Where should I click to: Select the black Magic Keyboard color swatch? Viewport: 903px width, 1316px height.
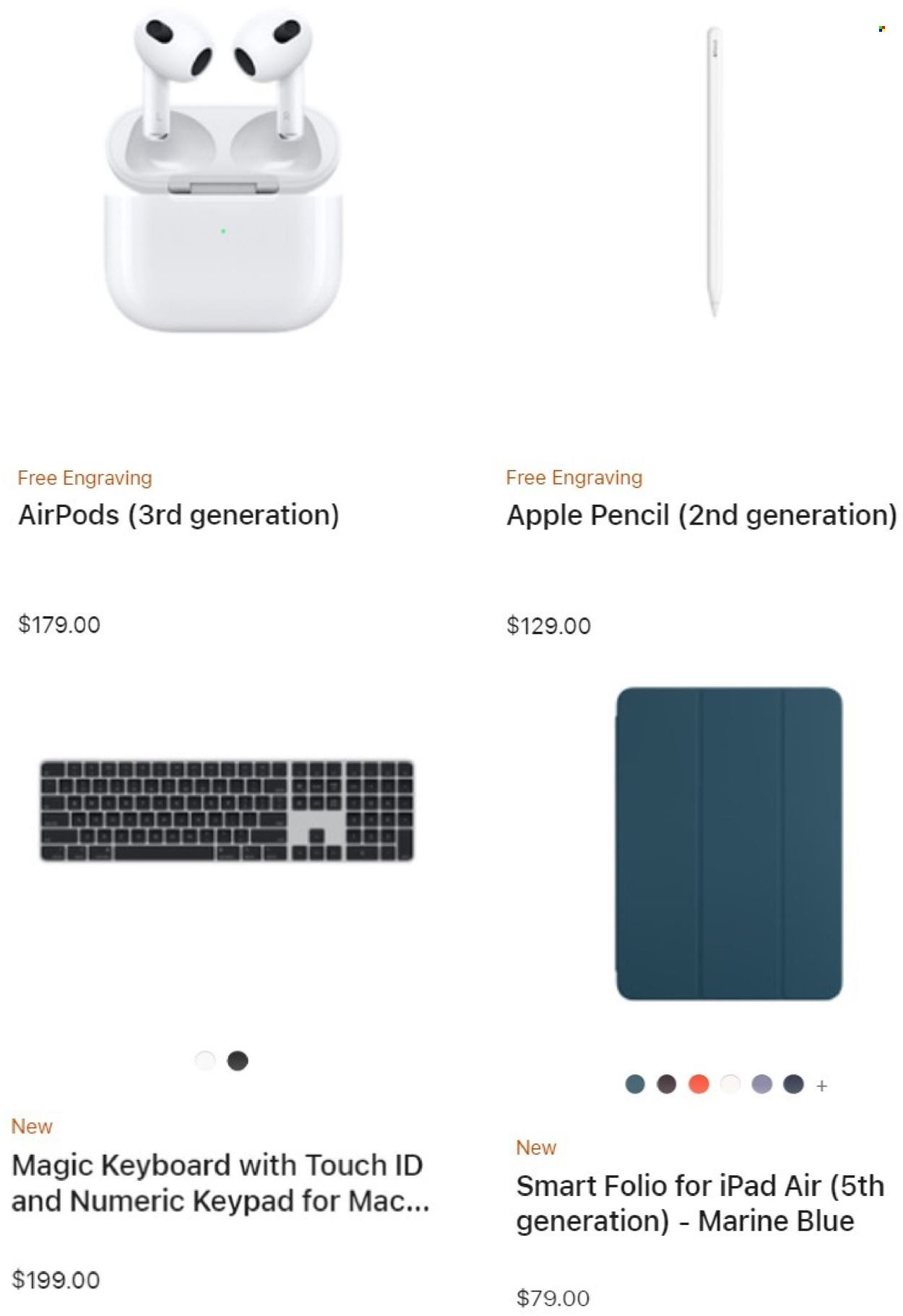tap(238, 1060)
